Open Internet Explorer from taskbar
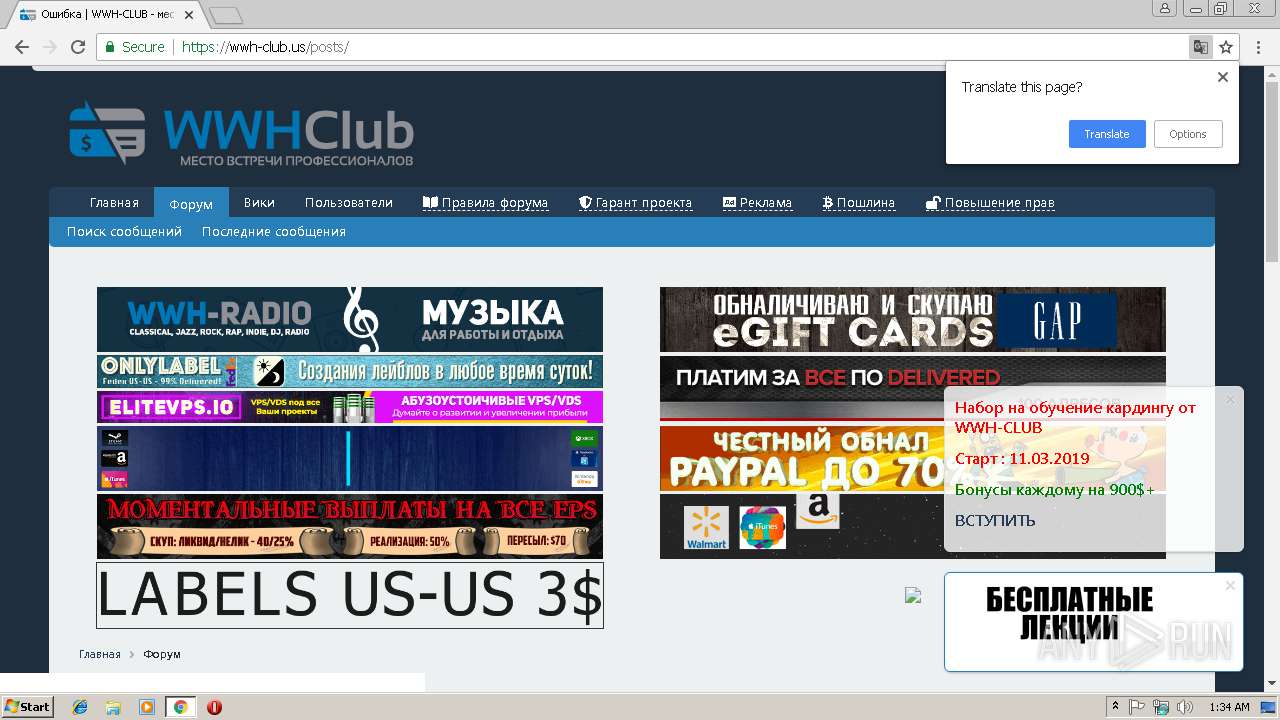This screenshot has height=720, width=1280. click(80, 707)
